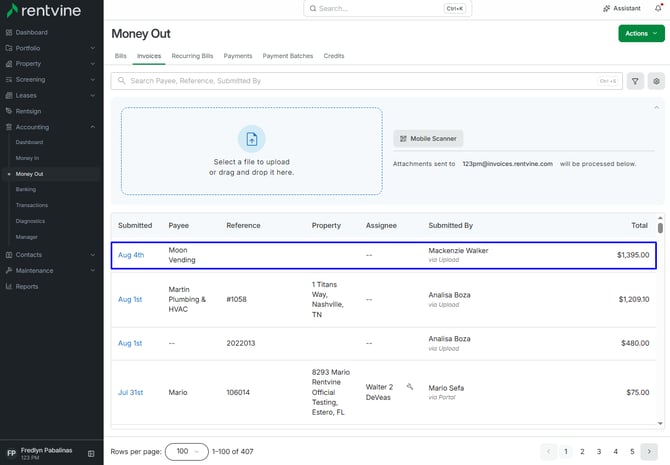Open Money In submenu item
The image size is (670, 465).
tap(27, 158)
